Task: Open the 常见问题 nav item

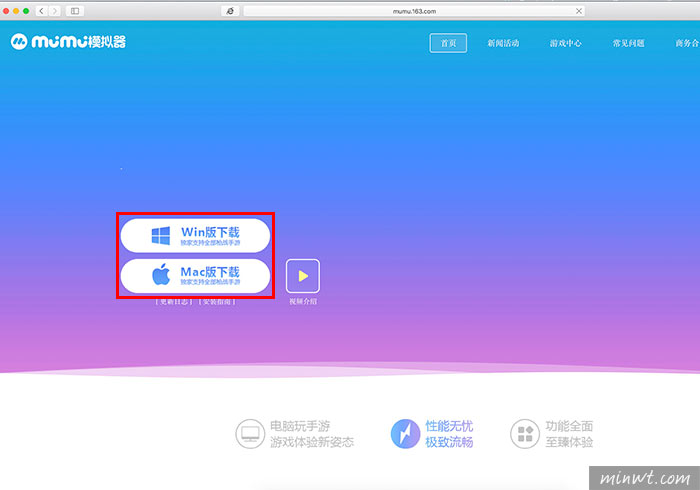Action: tap(628, 43)
